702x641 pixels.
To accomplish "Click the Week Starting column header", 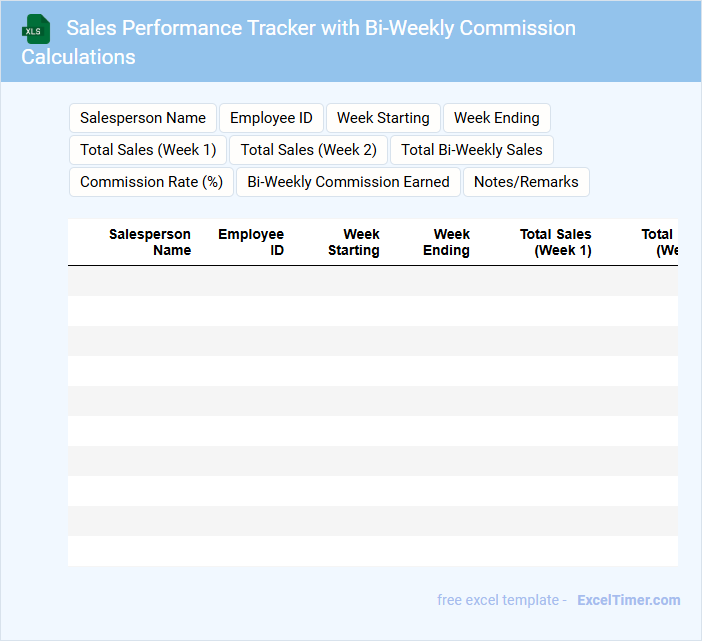I will [354, 242].
